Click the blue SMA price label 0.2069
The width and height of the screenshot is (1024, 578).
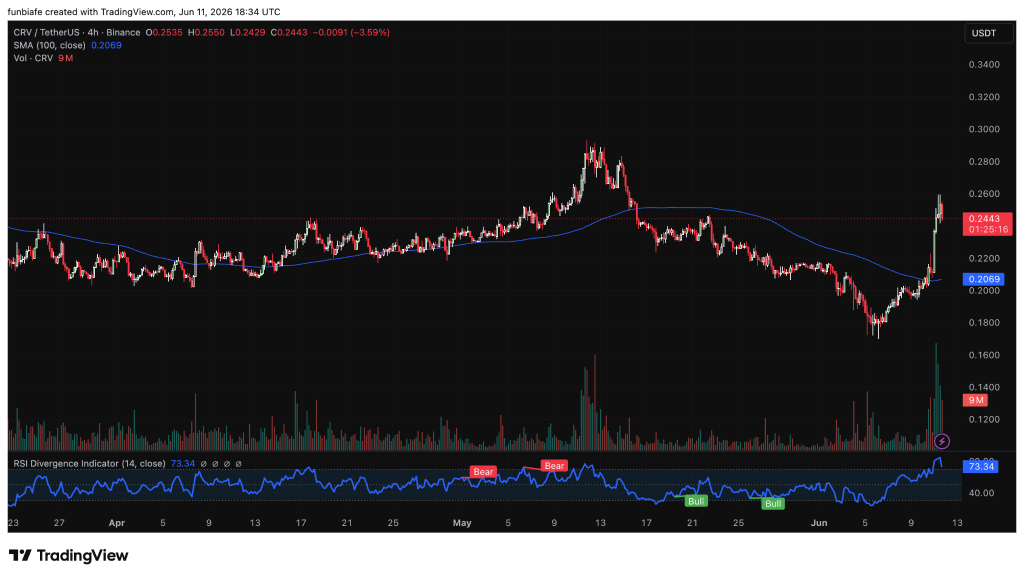tap(984, 279)
